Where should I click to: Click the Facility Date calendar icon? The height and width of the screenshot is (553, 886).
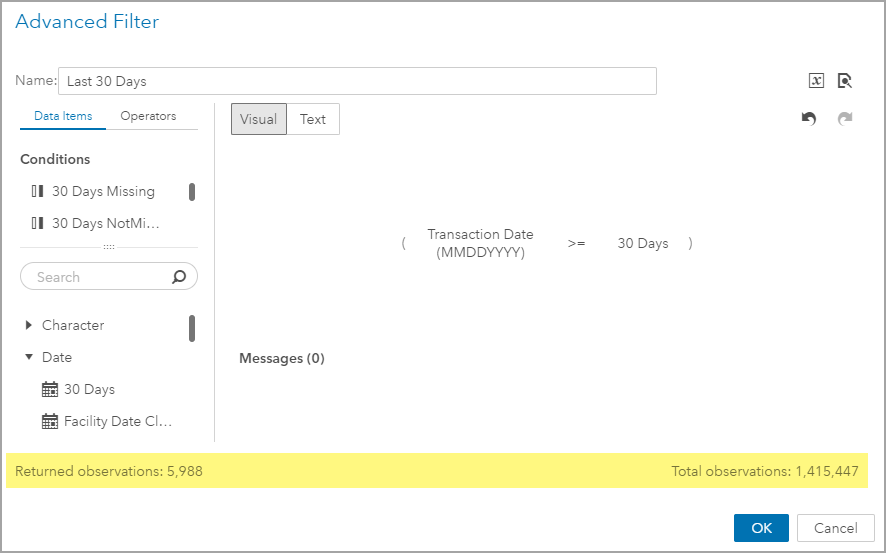tap(50, 421)
